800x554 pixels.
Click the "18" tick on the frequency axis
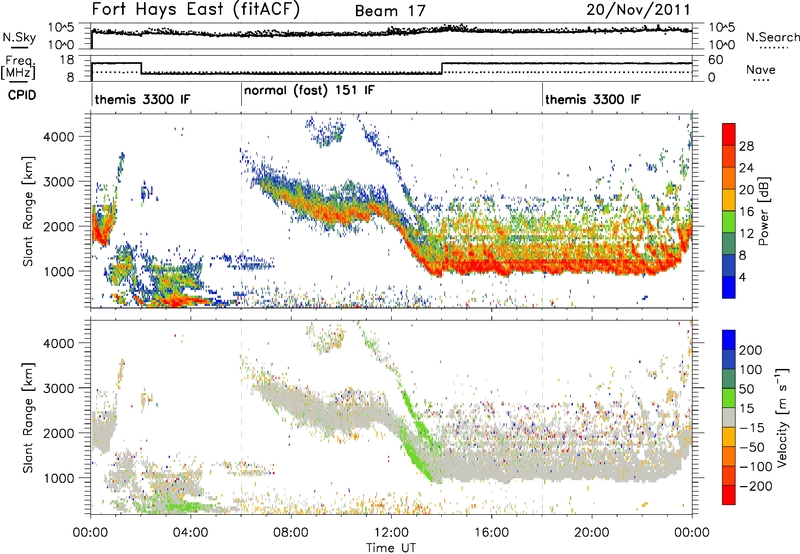click(66, 60)
